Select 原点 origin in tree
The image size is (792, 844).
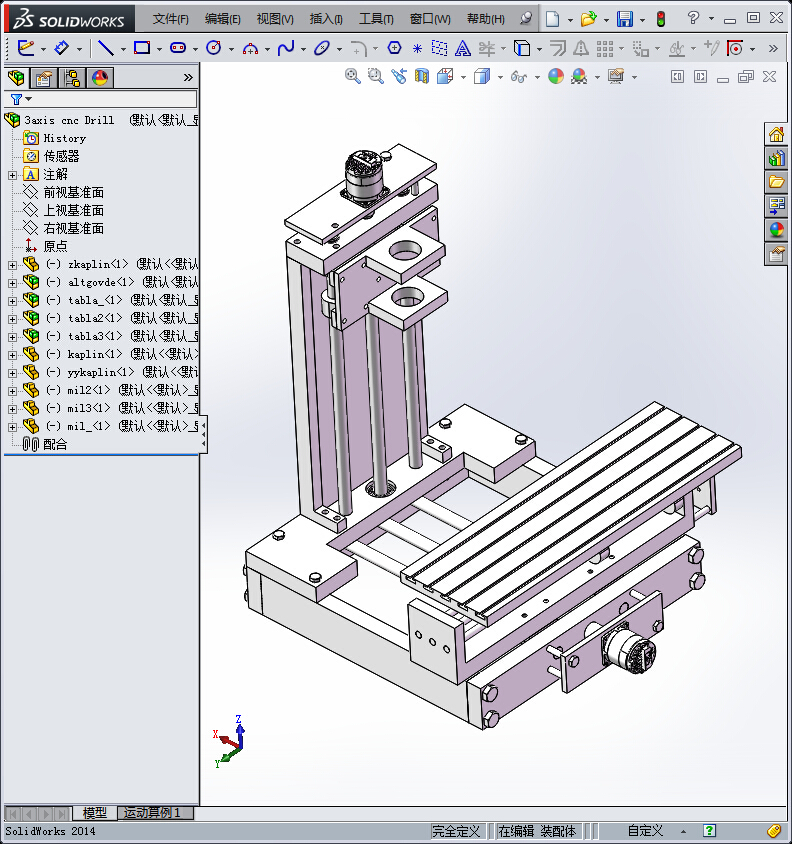[x=55, y=247]
